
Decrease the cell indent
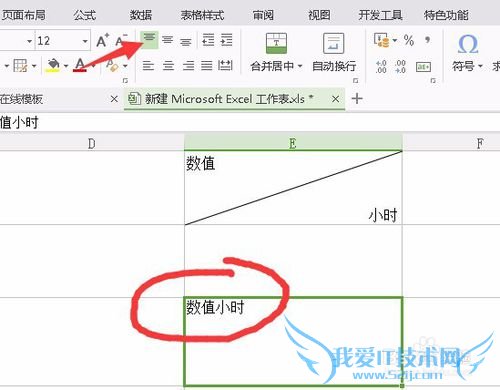208,40
